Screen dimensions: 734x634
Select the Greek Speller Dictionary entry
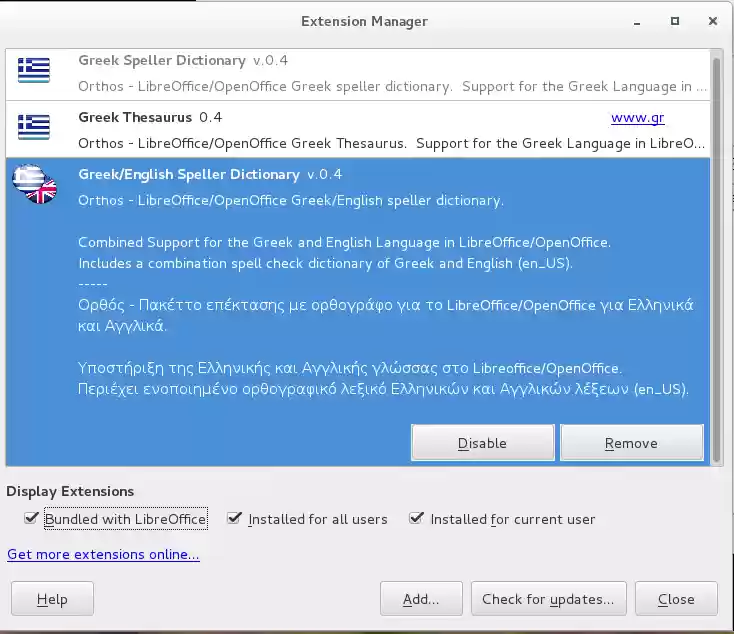click(300, 73)
